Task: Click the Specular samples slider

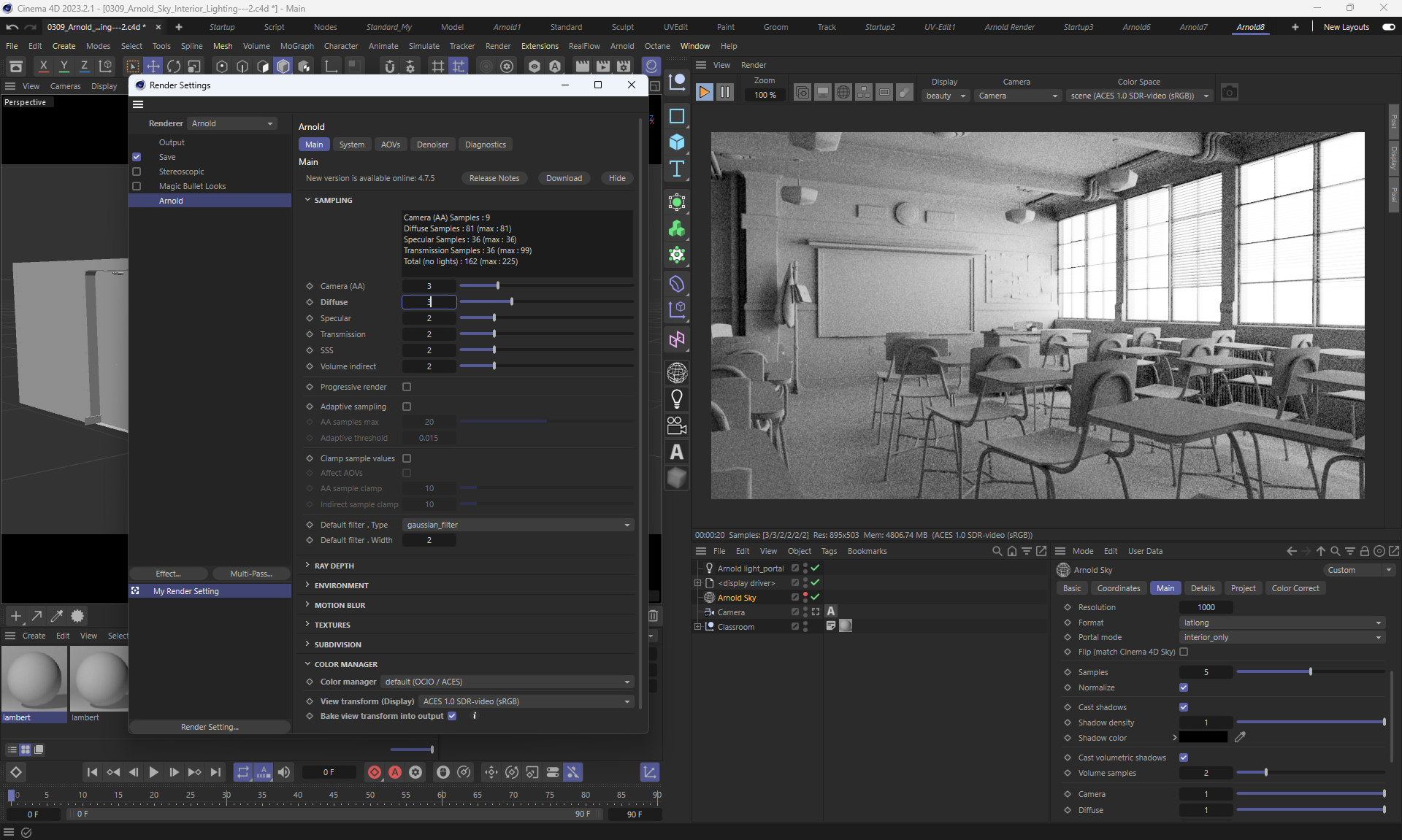Action: coord(494,318)
